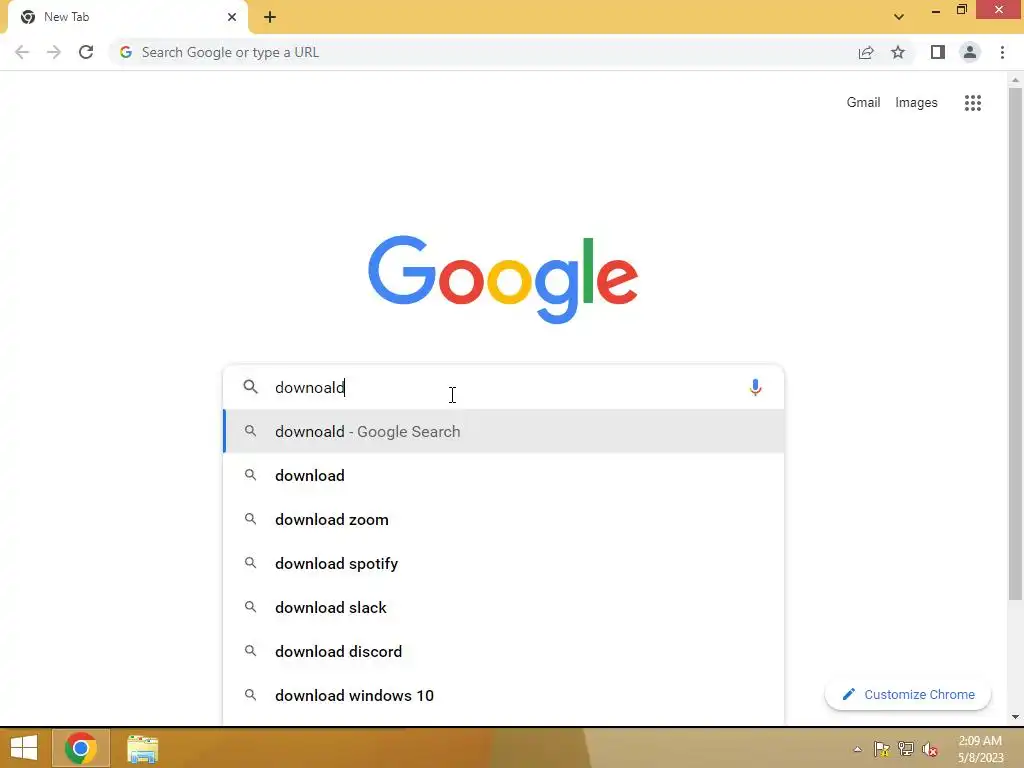Click the browser forward arrow

(54, 52)
